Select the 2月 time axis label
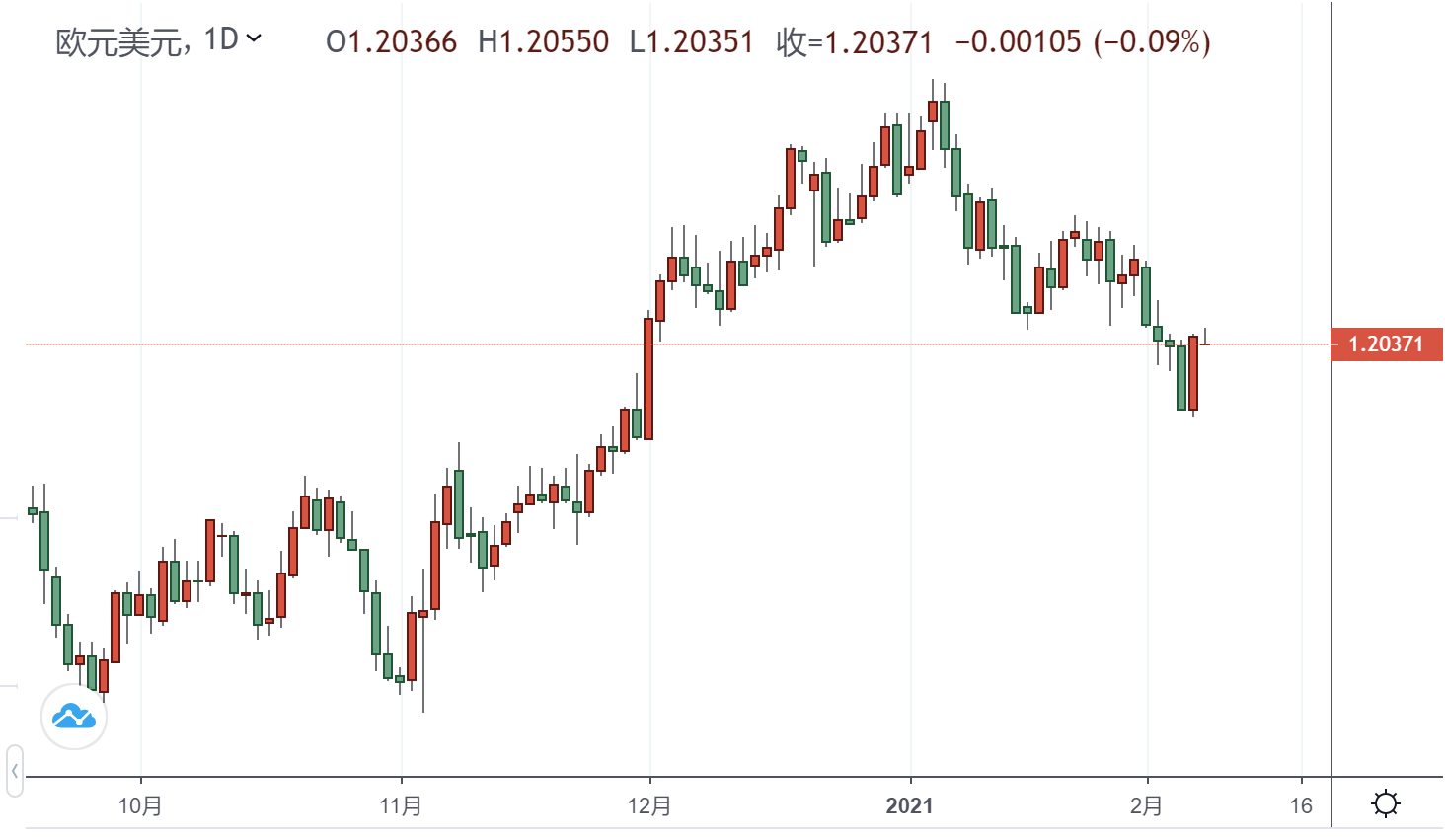Screen dimensions: 1445x840 pos(1146,805)
